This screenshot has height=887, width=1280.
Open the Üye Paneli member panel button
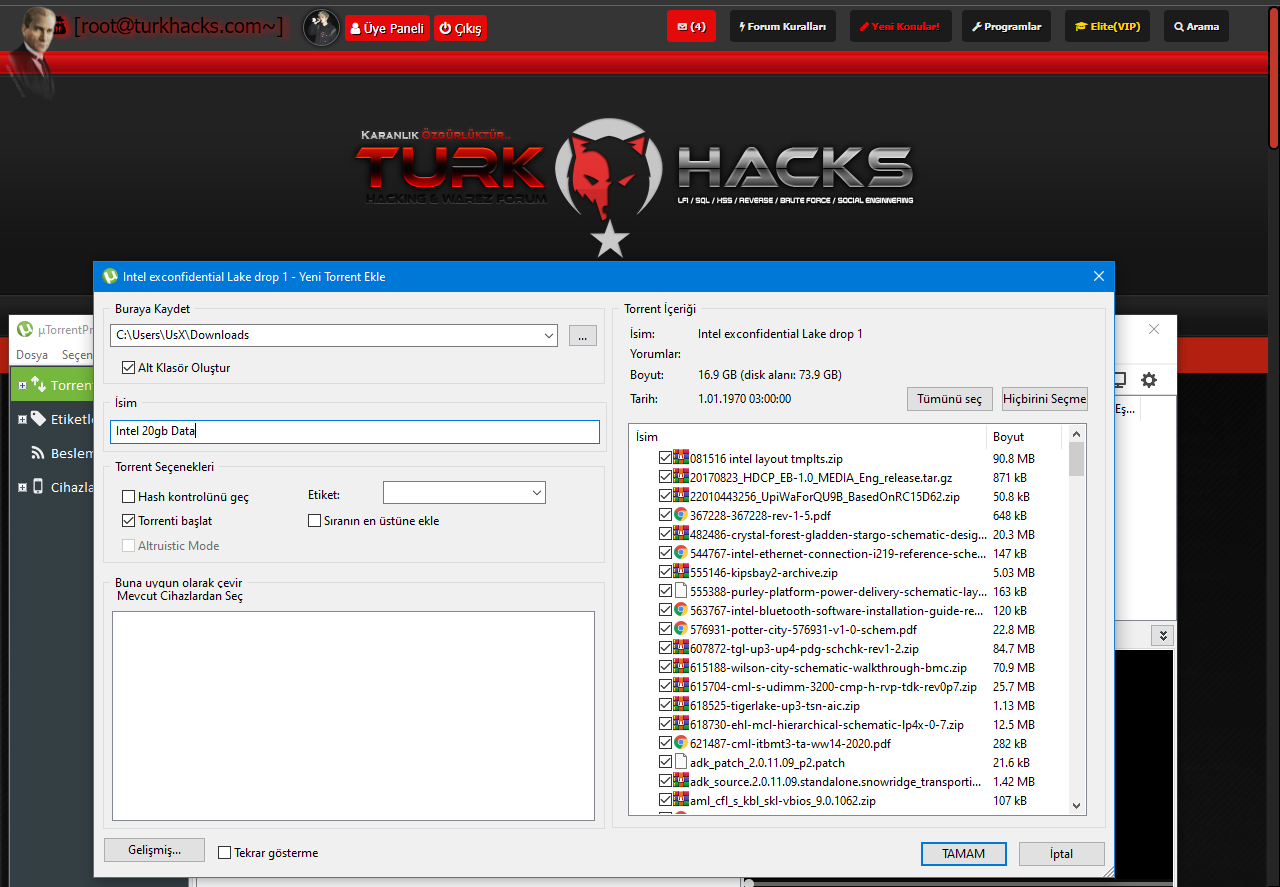tap(387, 29)
